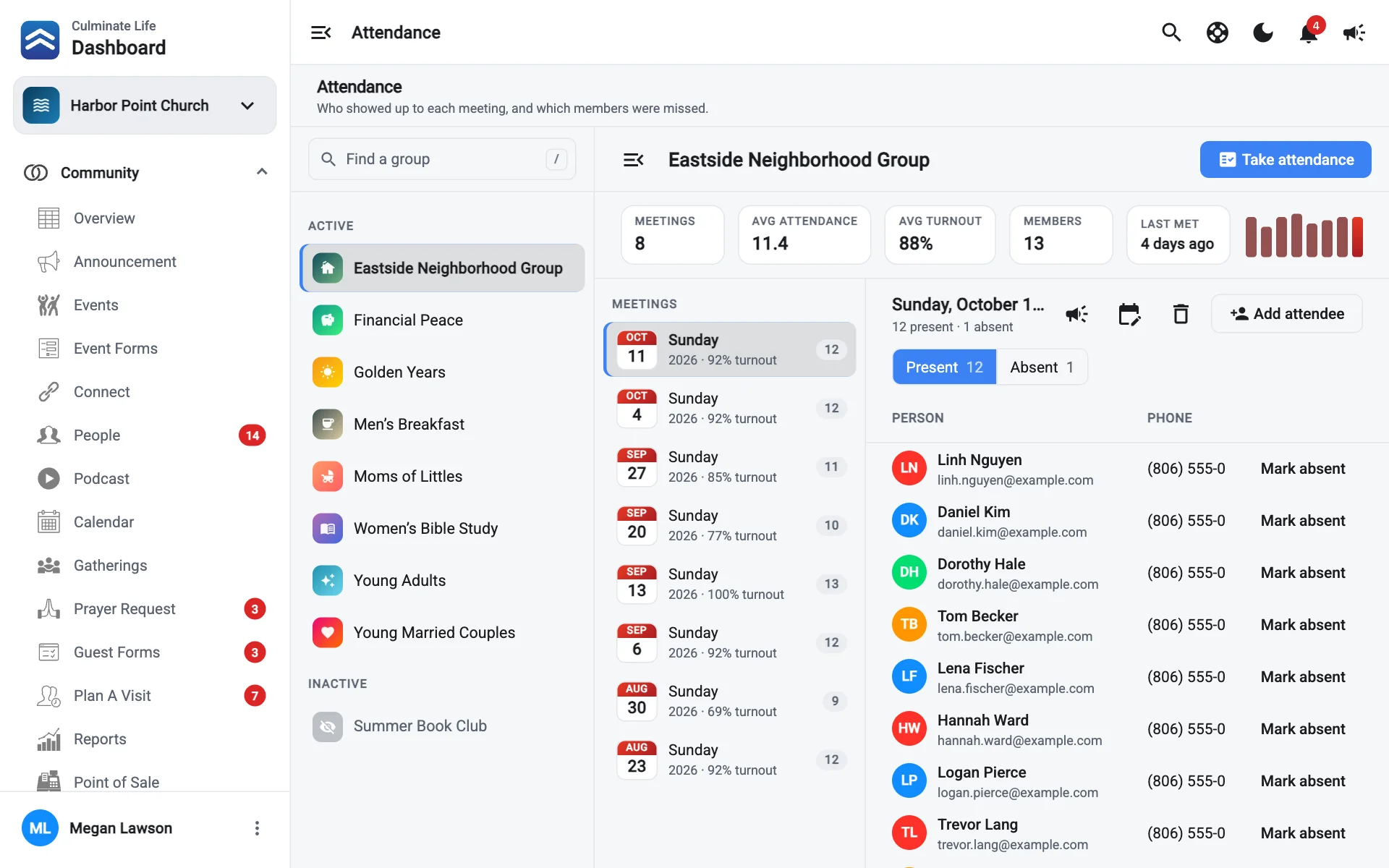The width and height of the screenshot is (1389, 868).
Task: Switch to the Present tab
Action: click(944, 367)
